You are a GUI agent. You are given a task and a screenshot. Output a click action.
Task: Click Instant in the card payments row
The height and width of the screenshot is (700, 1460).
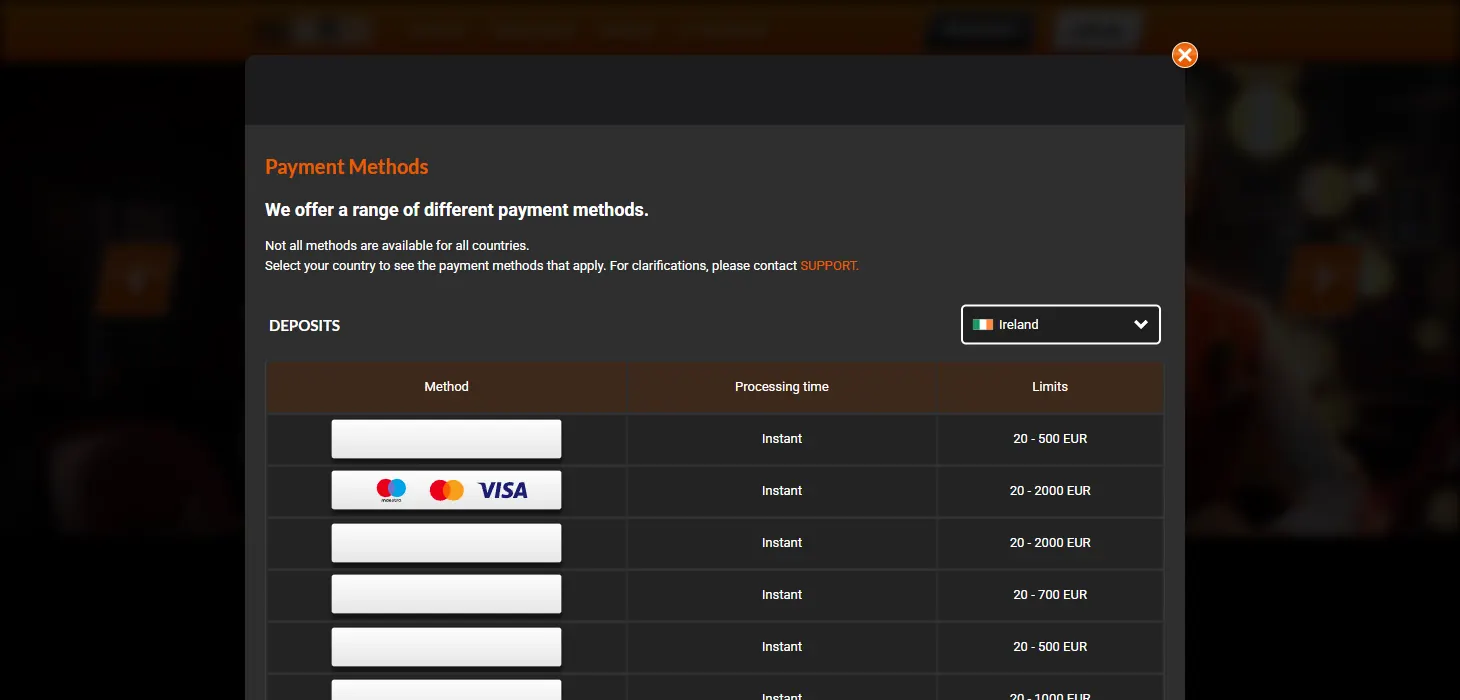[782, 490]
